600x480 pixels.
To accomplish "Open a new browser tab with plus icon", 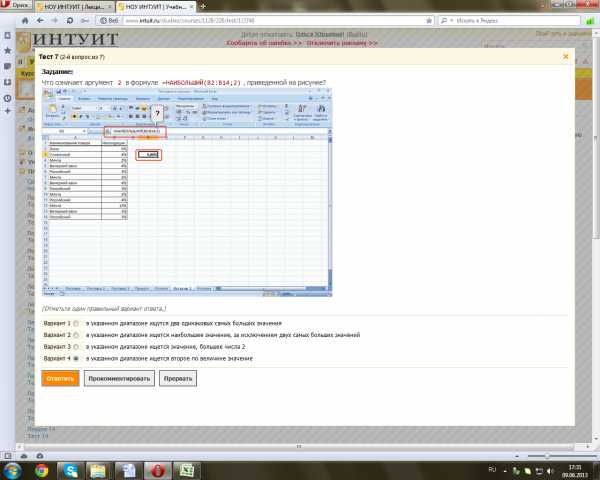I will pos(203,6).
